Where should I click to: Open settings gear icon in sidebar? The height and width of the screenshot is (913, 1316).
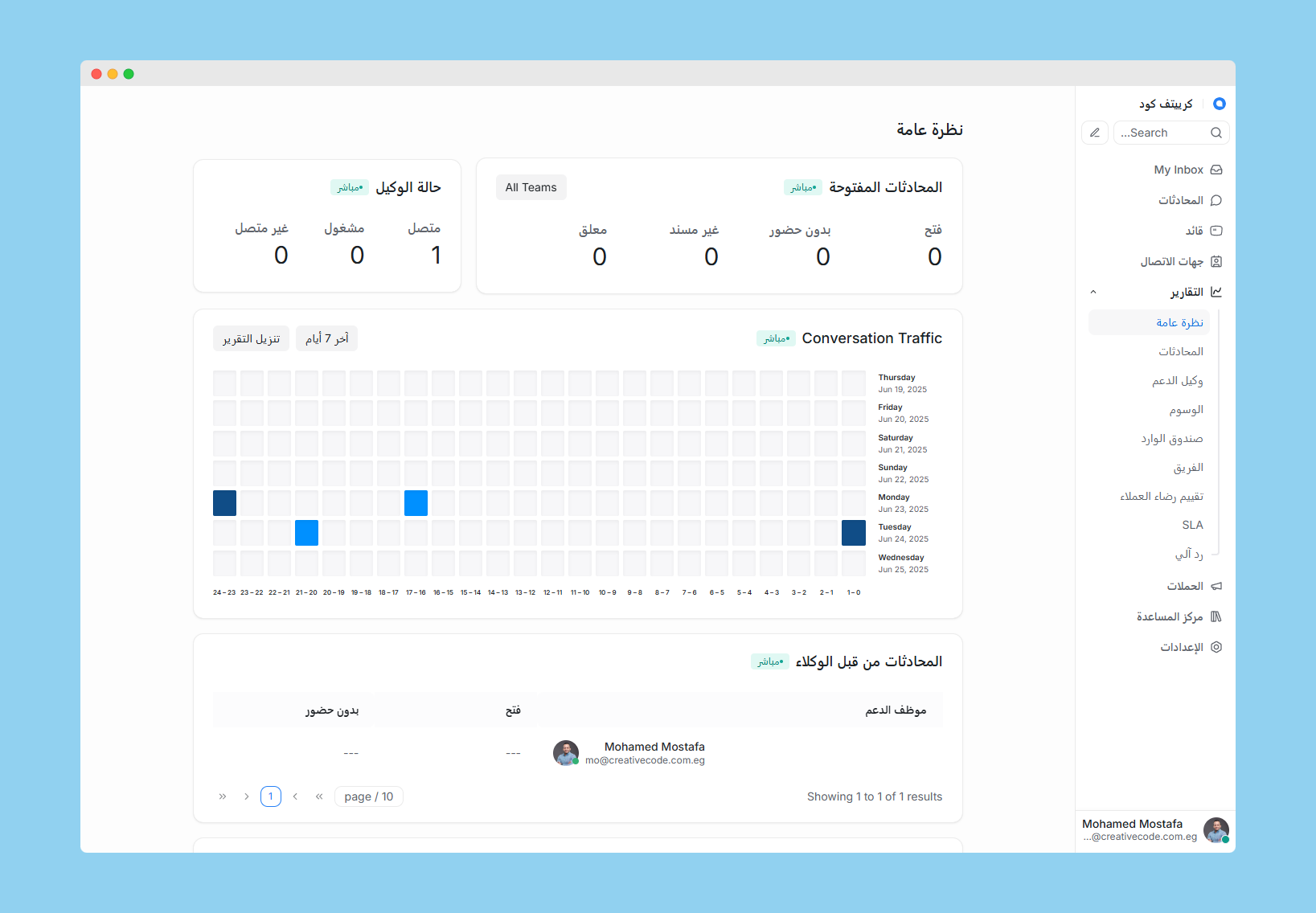coord(1216,647)
